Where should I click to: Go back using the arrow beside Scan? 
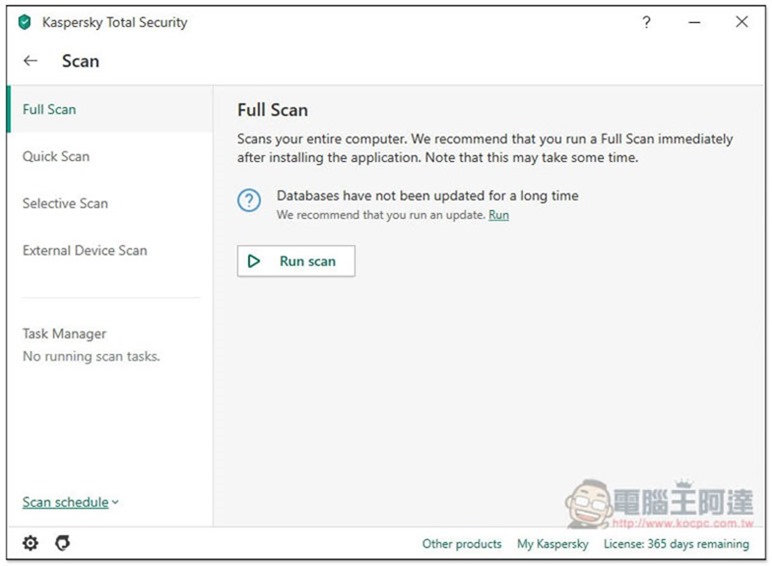click(x=31, y=61)
